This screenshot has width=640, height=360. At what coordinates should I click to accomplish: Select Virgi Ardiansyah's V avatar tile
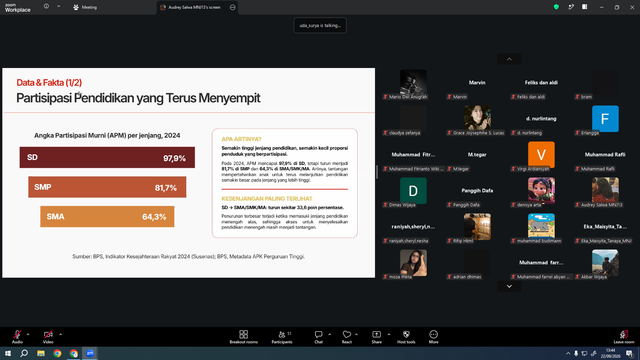point(541,156)
